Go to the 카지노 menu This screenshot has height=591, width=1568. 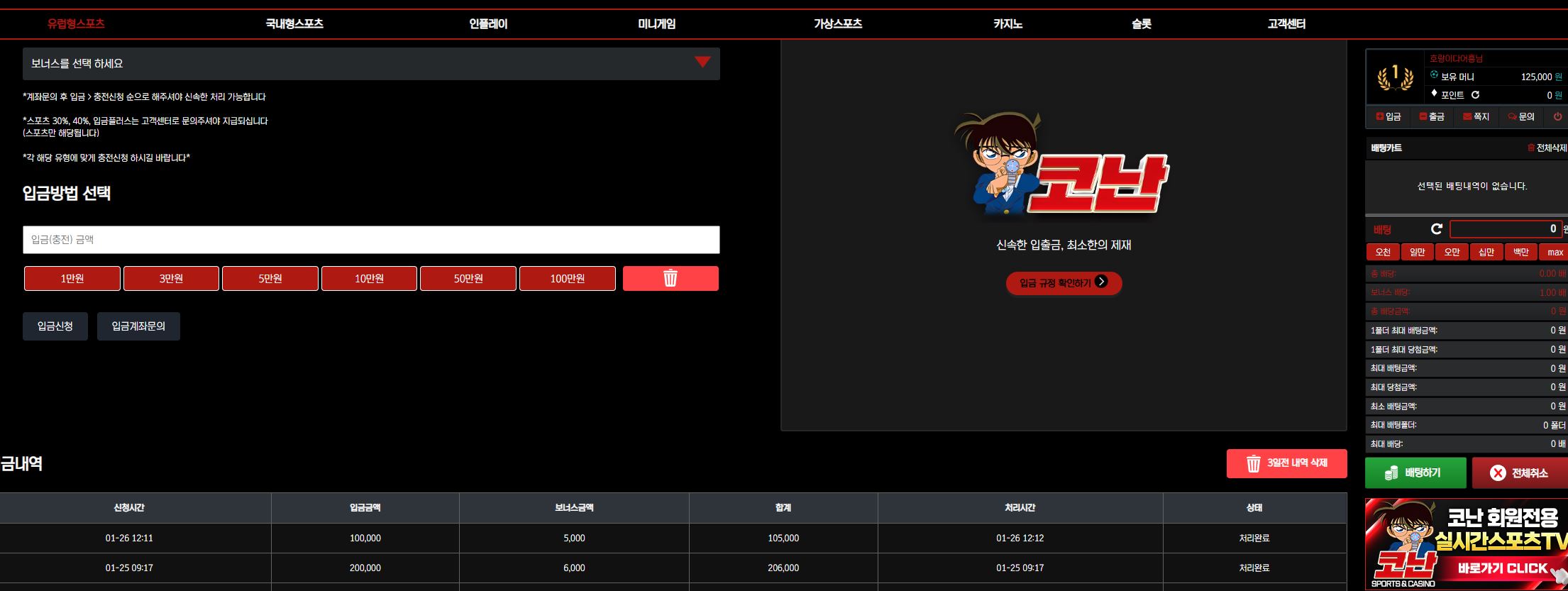point(1007,23)
